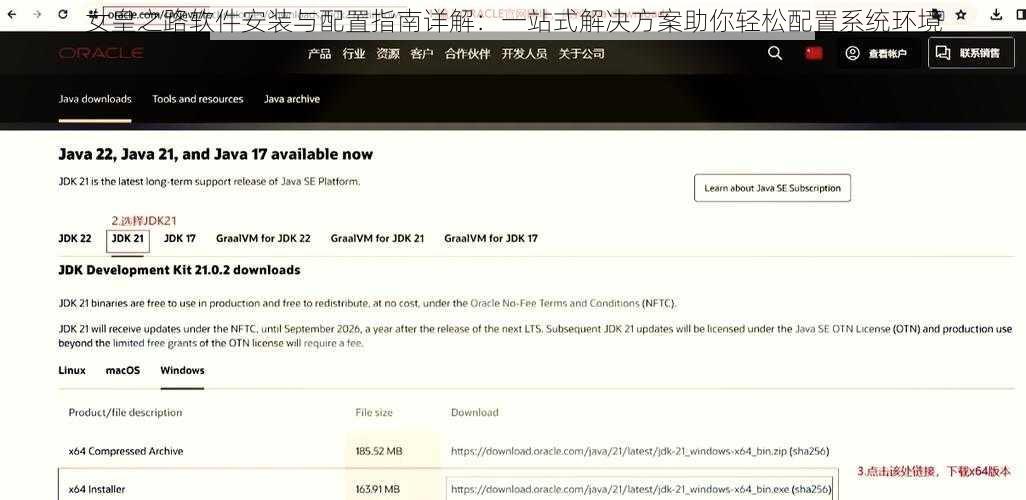Click the Oracle logo
This screenshot has height=500, width=1026.
101,54
